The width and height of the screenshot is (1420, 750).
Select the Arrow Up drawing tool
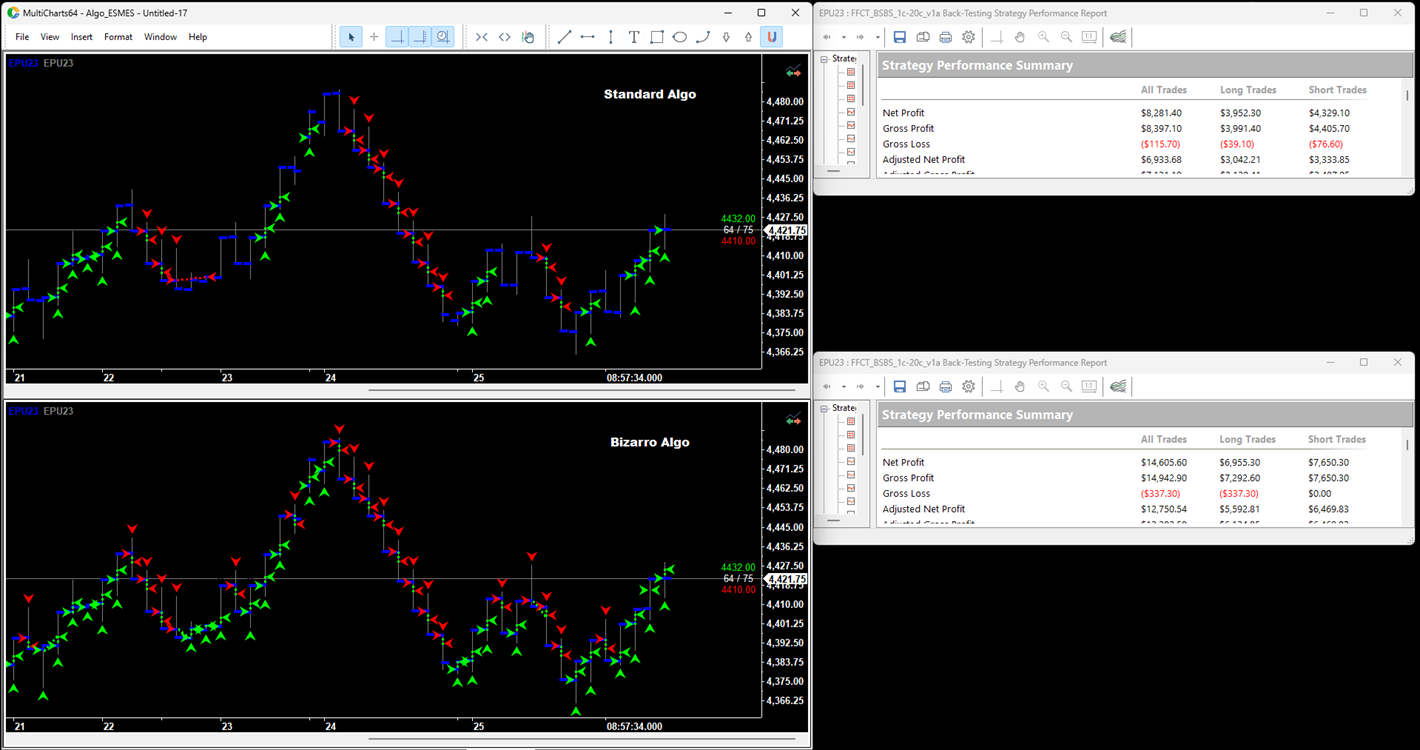[749, 37]
